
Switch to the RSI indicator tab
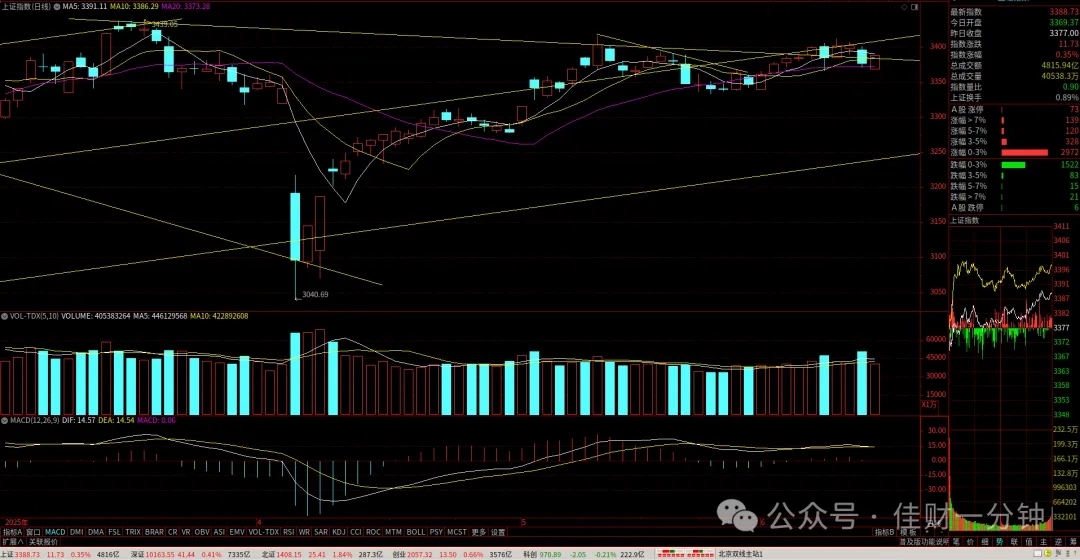[x=289, y=532]
